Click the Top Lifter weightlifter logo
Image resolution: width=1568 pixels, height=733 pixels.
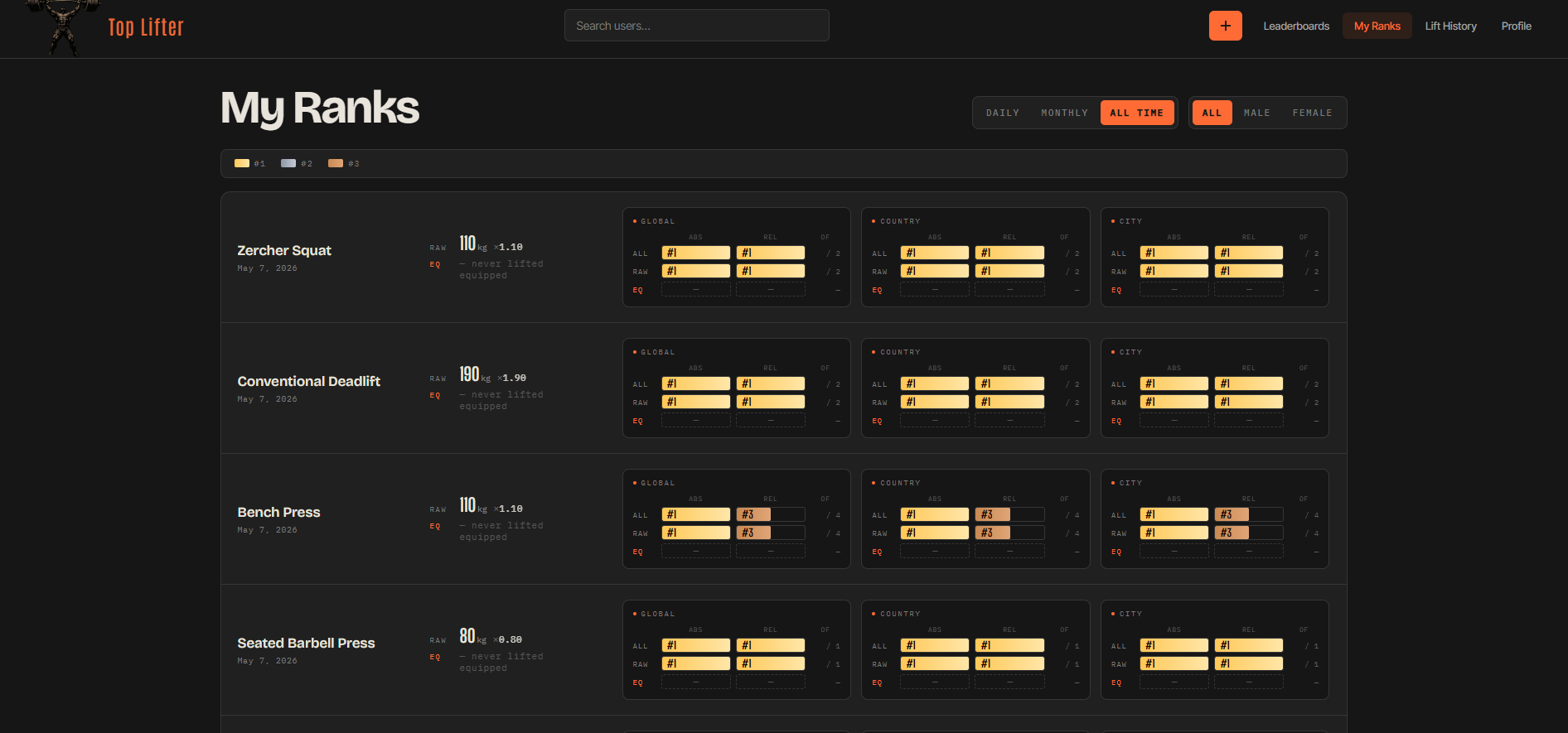click(x=63, y=27)
